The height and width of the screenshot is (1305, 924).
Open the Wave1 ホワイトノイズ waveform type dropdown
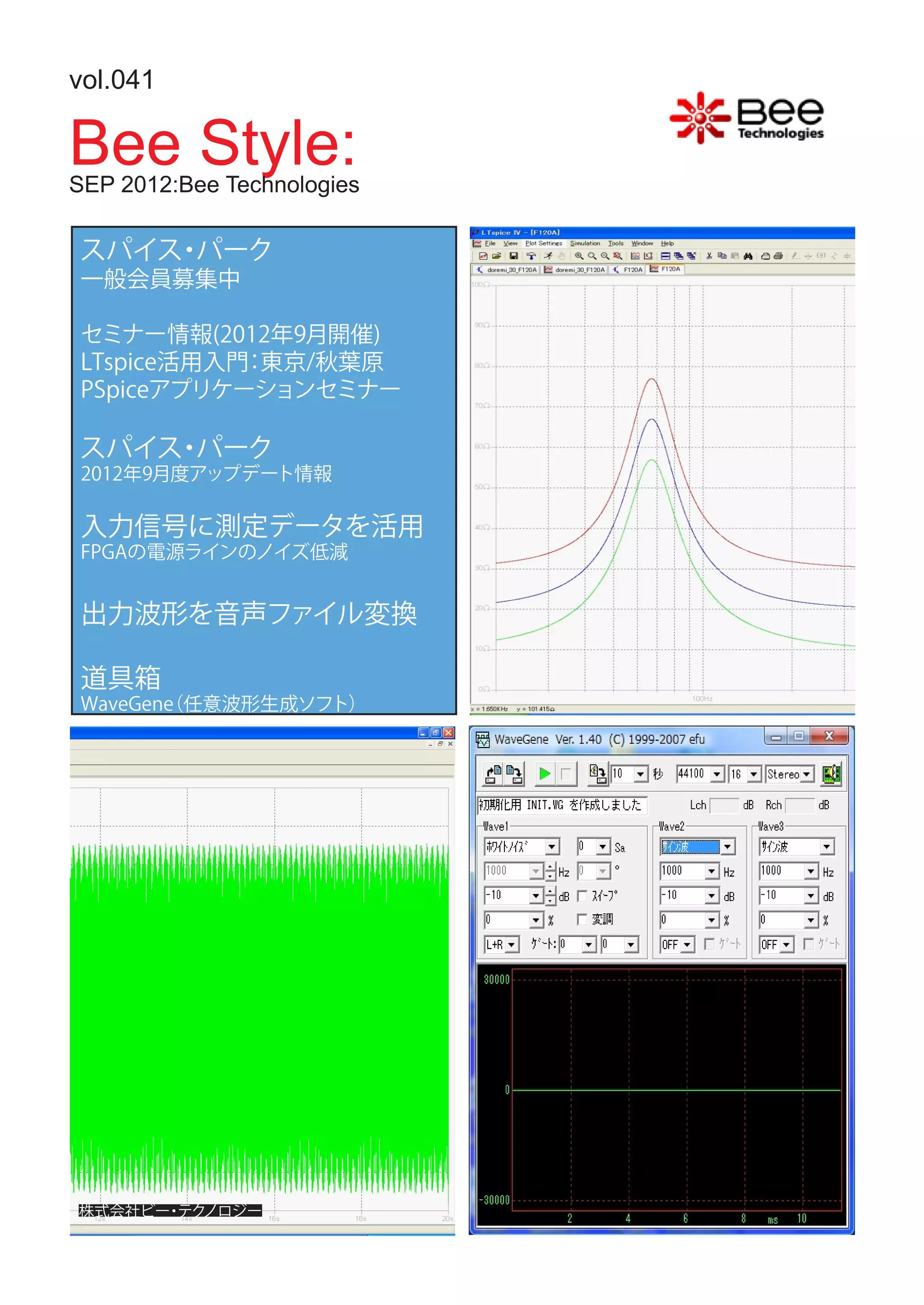pos(551,847)
